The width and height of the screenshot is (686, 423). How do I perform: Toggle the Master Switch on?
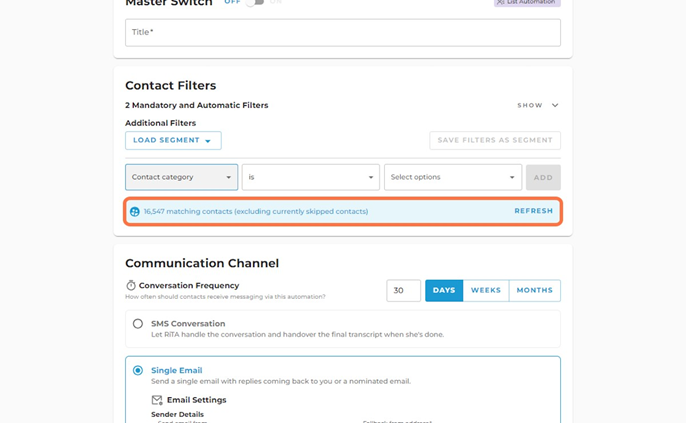255,2
